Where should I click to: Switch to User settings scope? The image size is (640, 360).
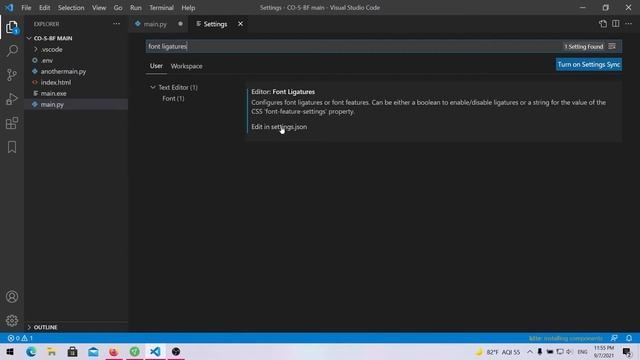(x=156, y=66)
